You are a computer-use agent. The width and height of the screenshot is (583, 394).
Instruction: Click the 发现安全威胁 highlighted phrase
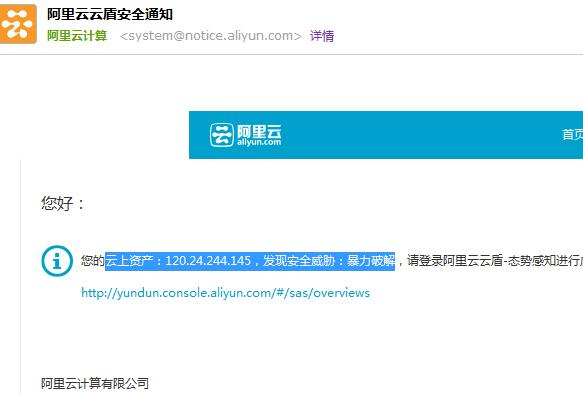tap(299, 261)
